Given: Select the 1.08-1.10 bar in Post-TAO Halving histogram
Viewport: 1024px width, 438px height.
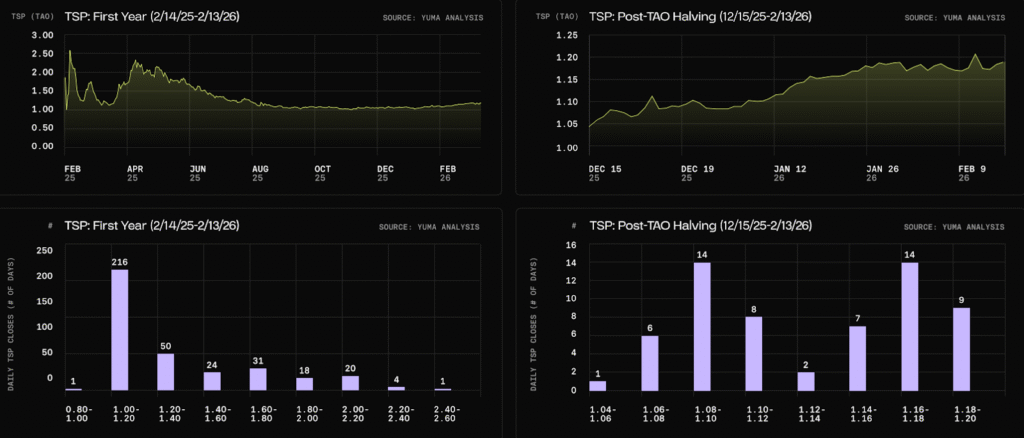Looking at the screenshot, I should click(702, 327).
